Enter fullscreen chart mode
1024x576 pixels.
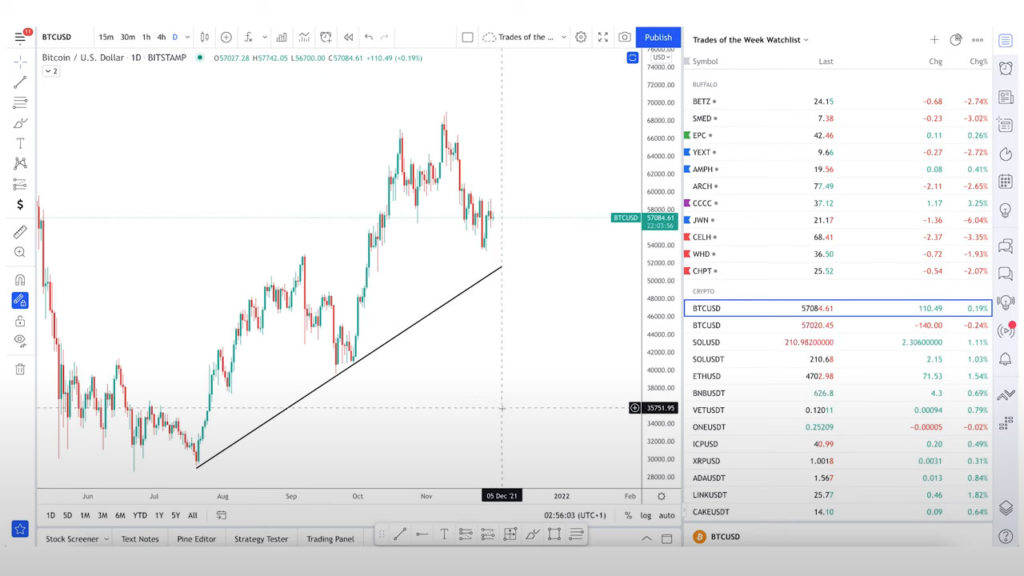tap(603, 37)
